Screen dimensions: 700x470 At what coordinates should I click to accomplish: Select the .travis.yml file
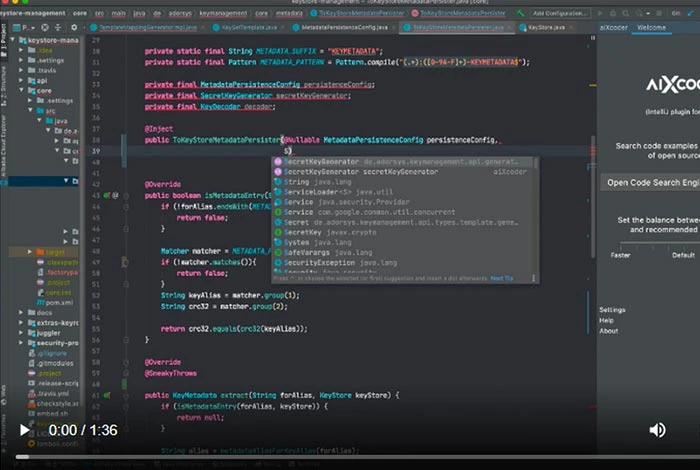click(x=49, y=394)
